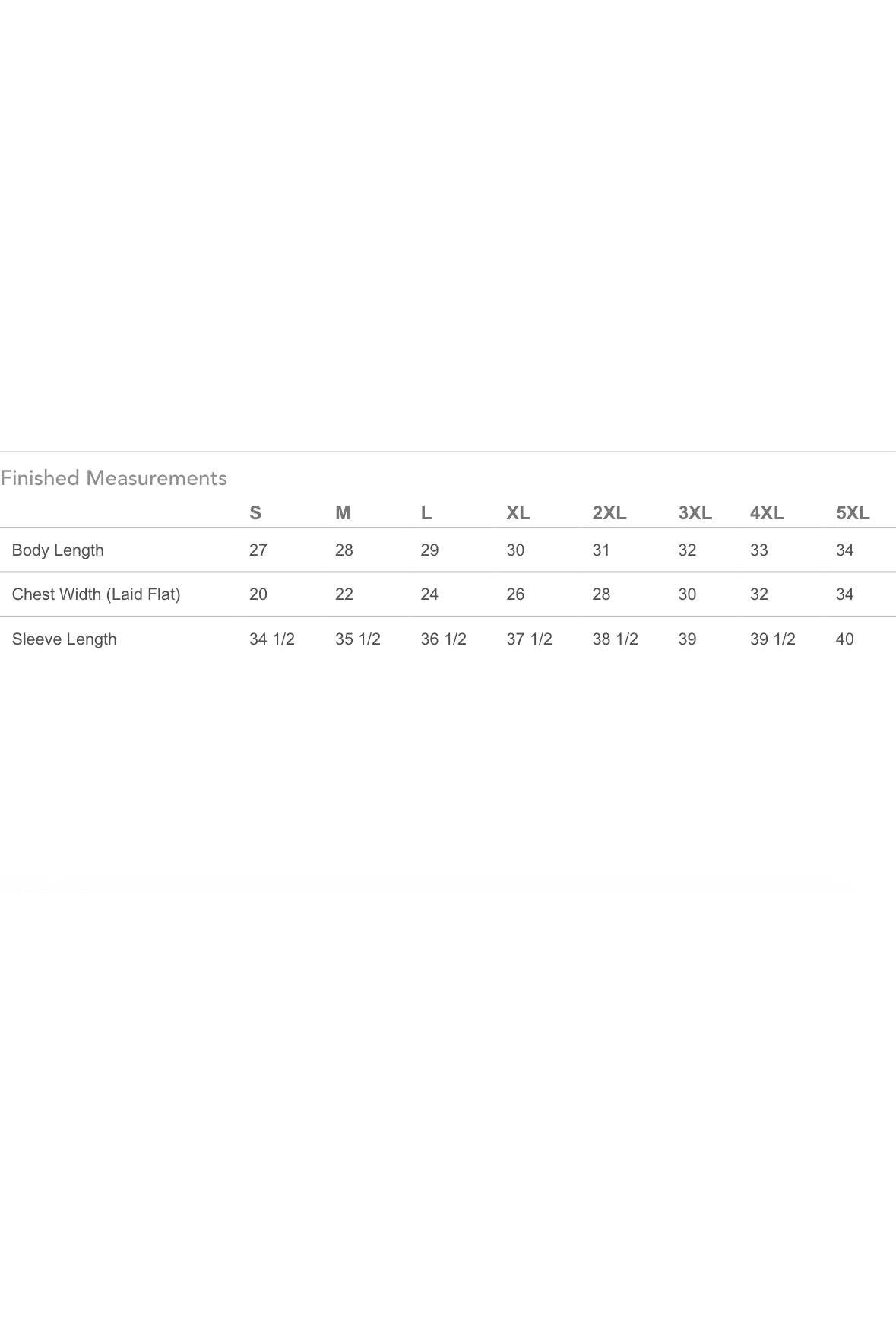The width and height of the screenshot is (896, 1344).
Task: Click the Body Length value 27
Action: point(258,550)
